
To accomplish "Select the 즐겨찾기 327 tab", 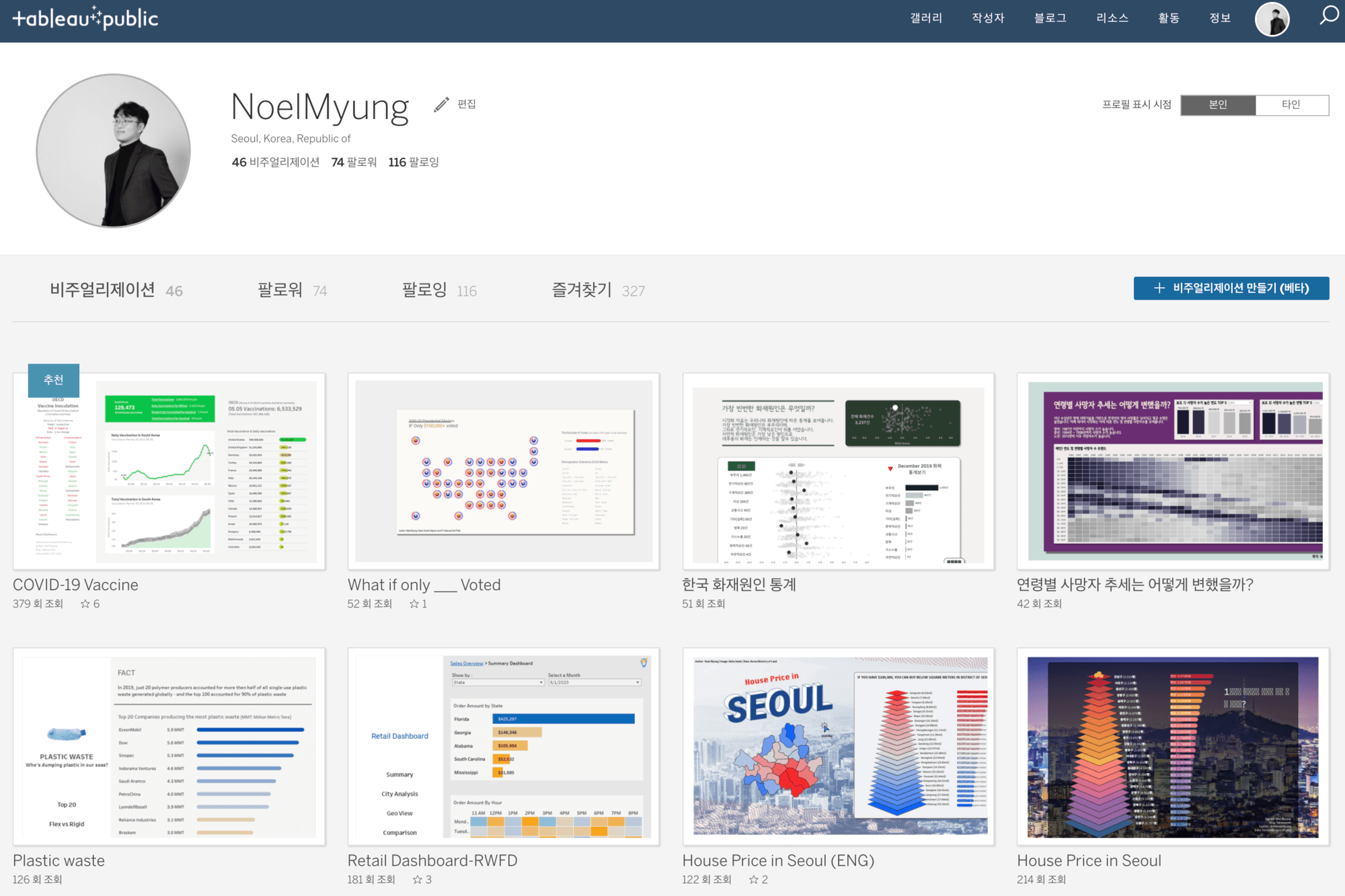I will pos(598,290).
